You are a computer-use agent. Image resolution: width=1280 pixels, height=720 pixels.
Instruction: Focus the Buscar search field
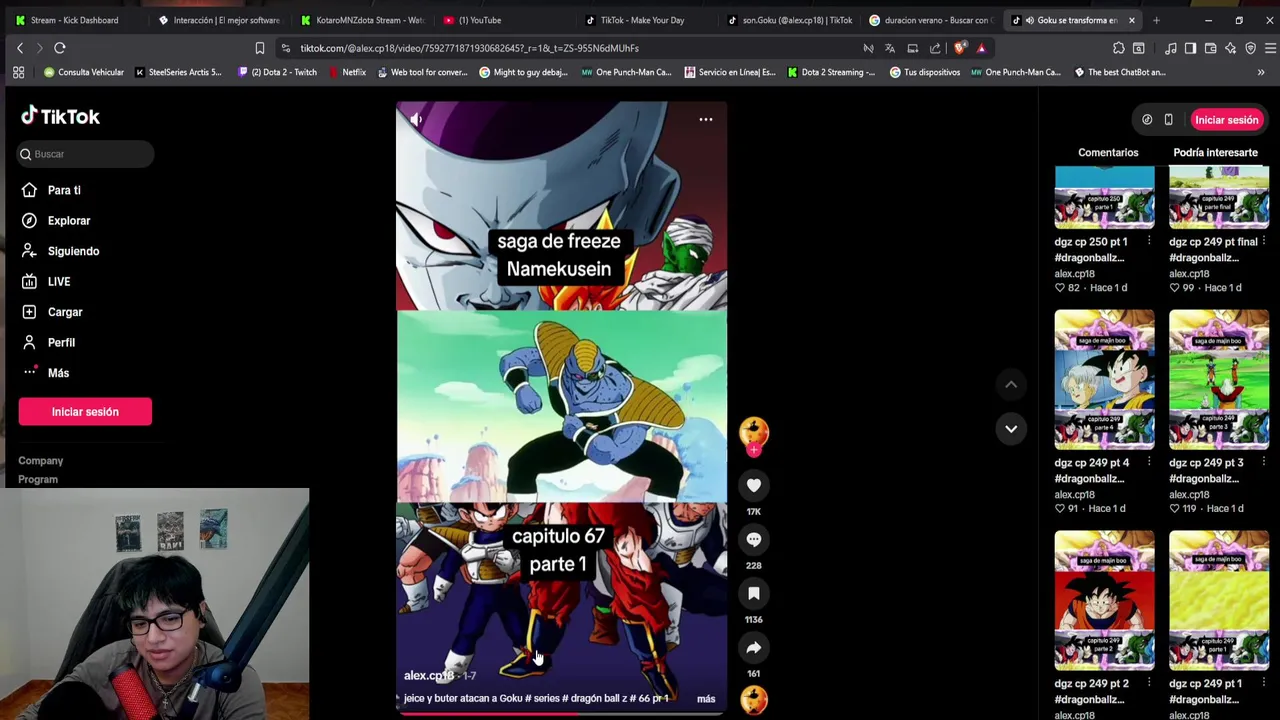(x=86, y=154)
